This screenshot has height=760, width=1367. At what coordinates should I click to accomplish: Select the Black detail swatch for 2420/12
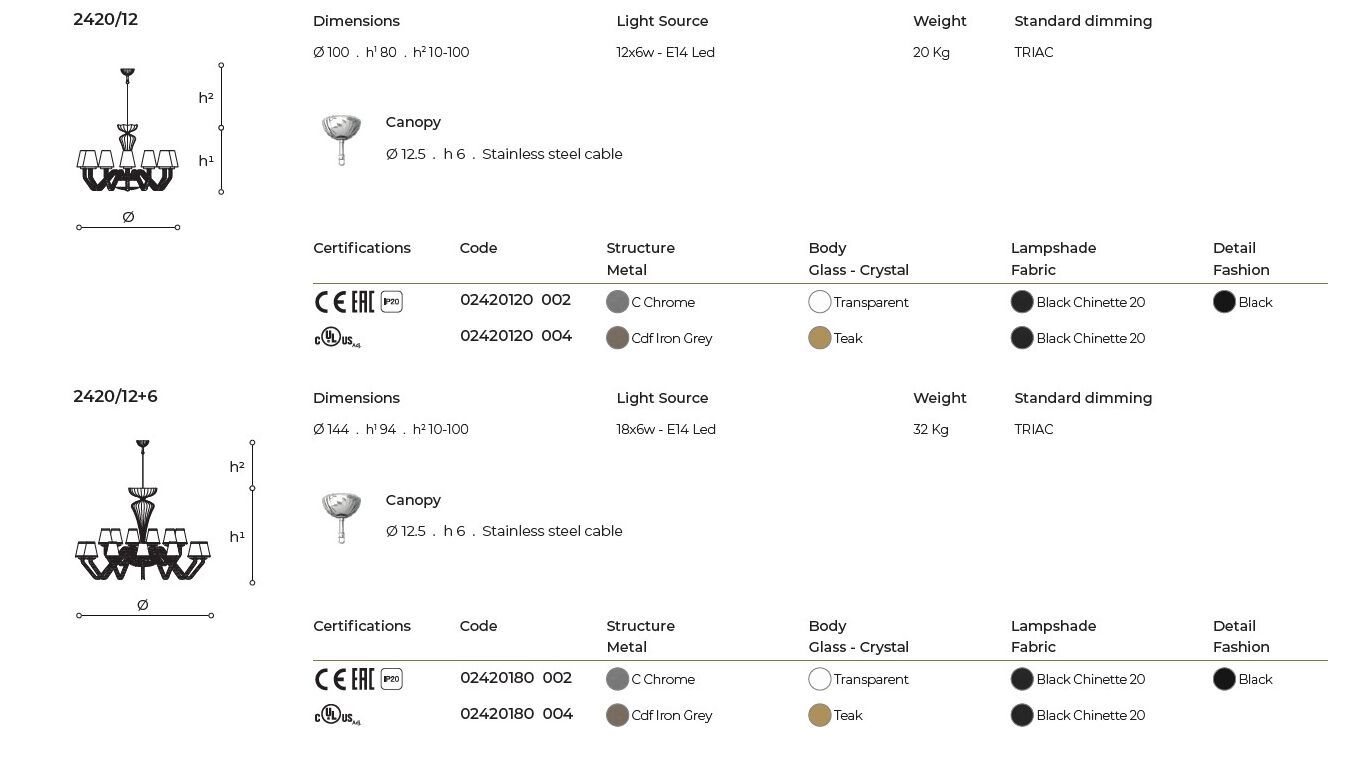click(x=1224, y=302)
